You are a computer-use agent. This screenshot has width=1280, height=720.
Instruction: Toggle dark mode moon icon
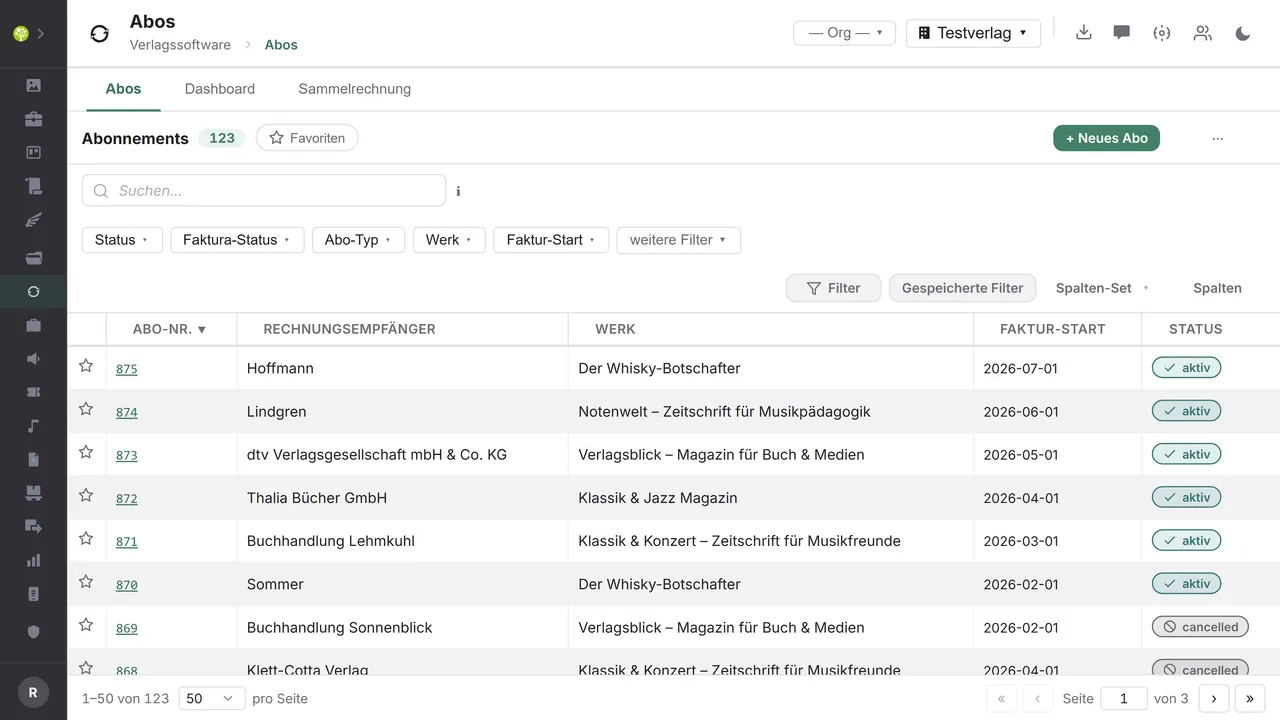click(1243, 33)
